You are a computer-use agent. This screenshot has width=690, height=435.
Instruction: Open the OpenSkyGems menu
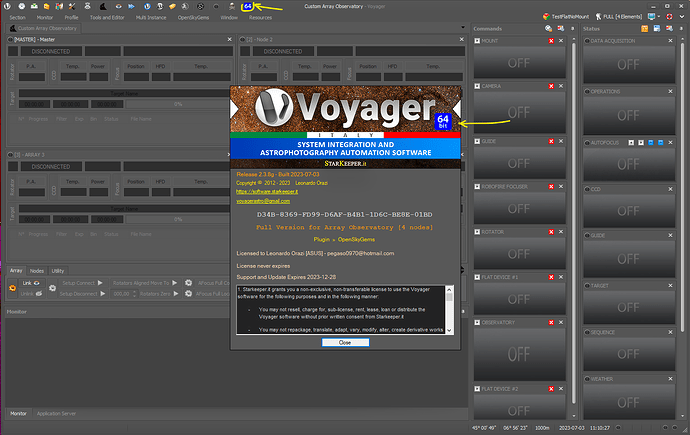(x=193, y=18)
